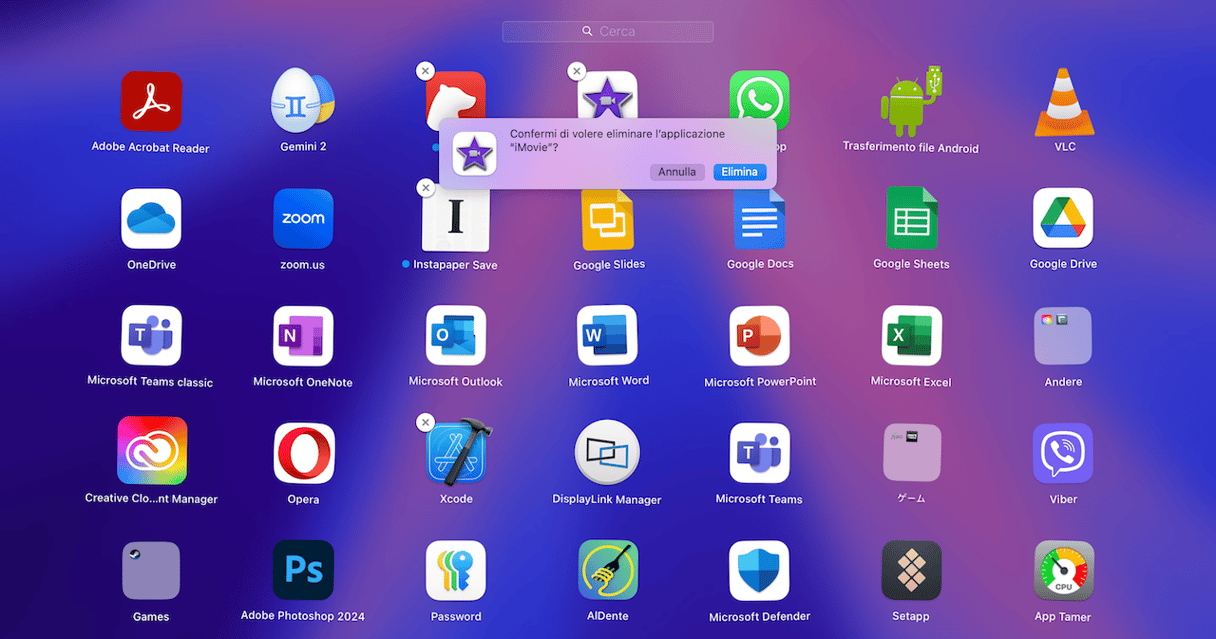Click delete X badge on iMovie icon
This screenshot has height=639, width=1216.
coord(576,71)
